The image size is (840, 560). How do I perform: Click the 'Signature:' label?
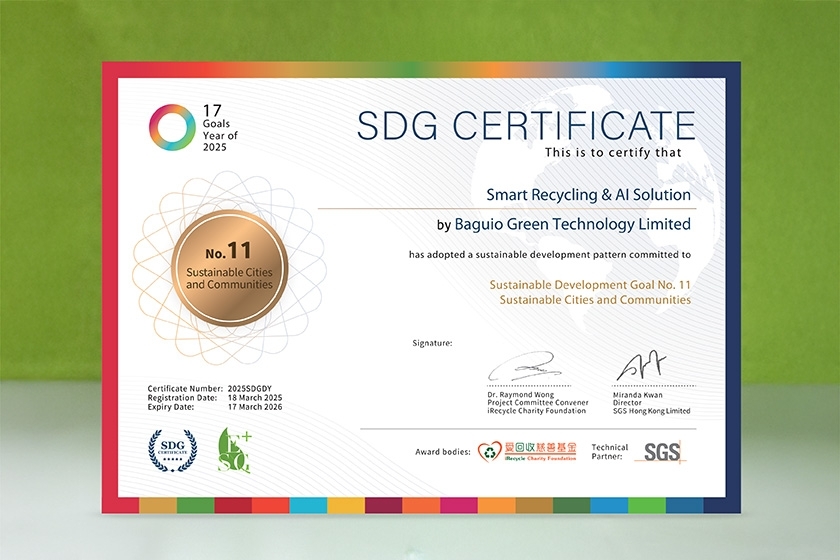(x=432, y=343)
